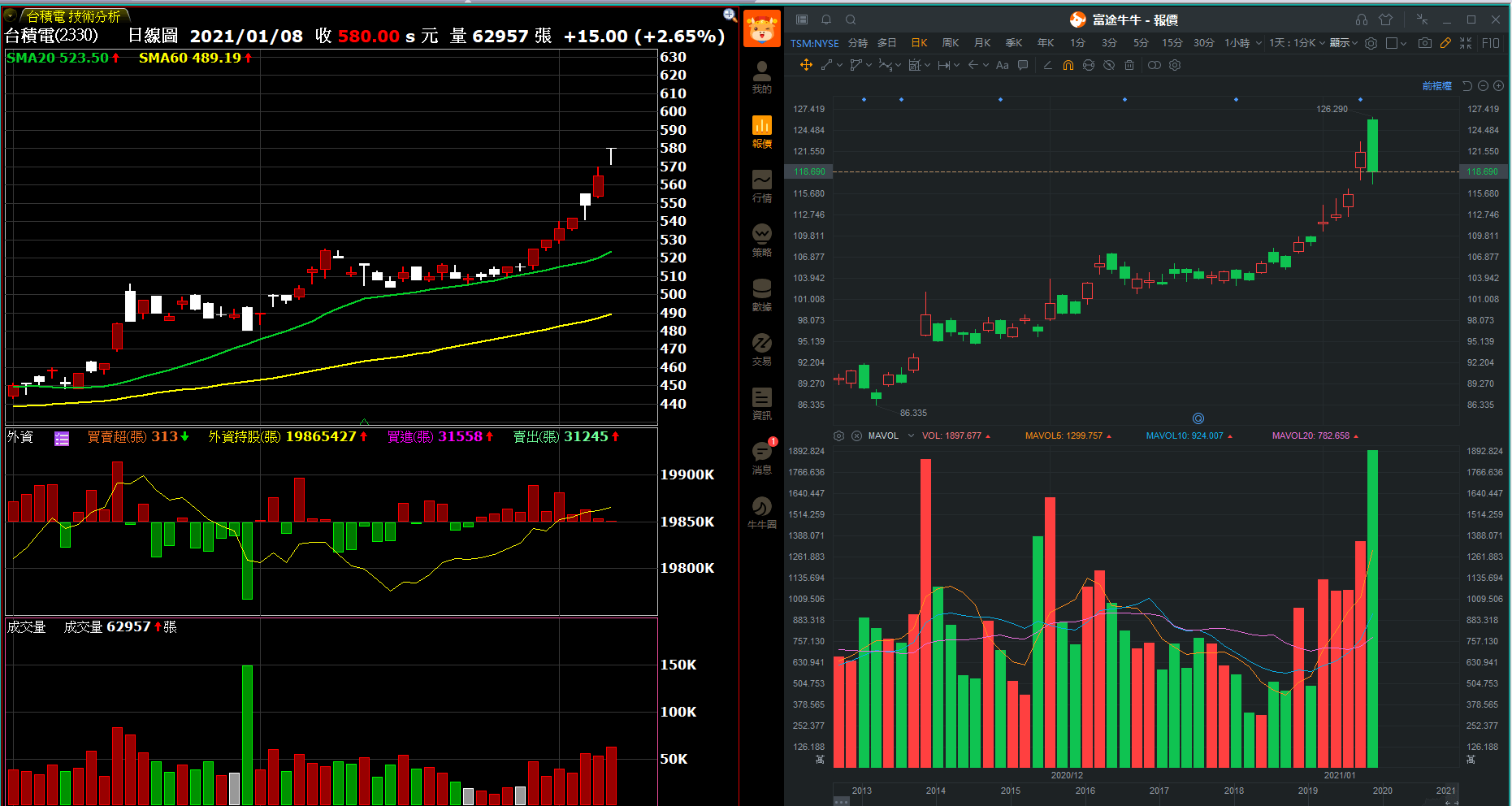
Task: Switch to 周K weekly candlestick tab
Action: [951, 43]
